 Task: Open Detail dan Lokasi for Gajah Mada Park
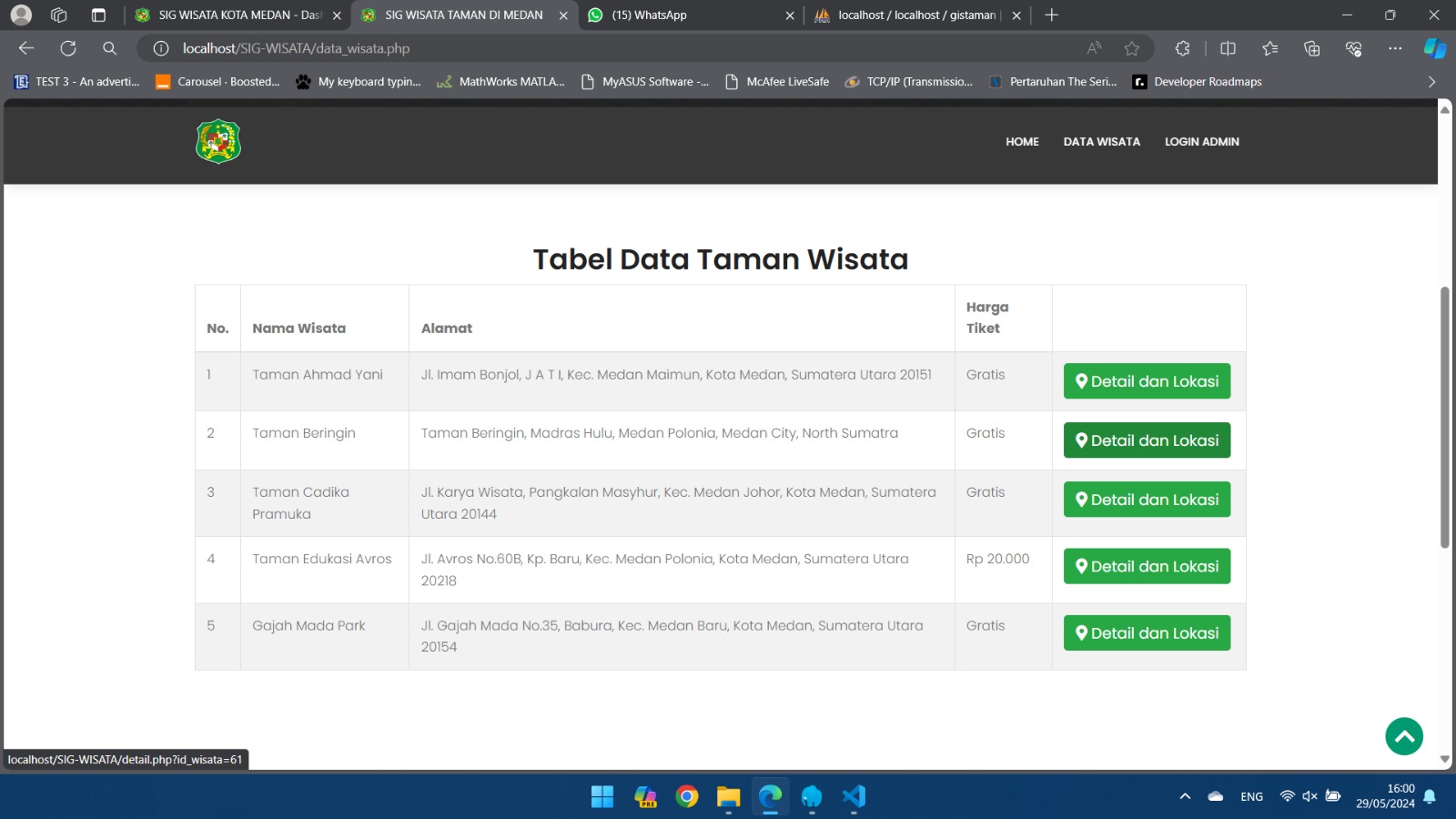pyautogui.click(x=1147, y=633)
